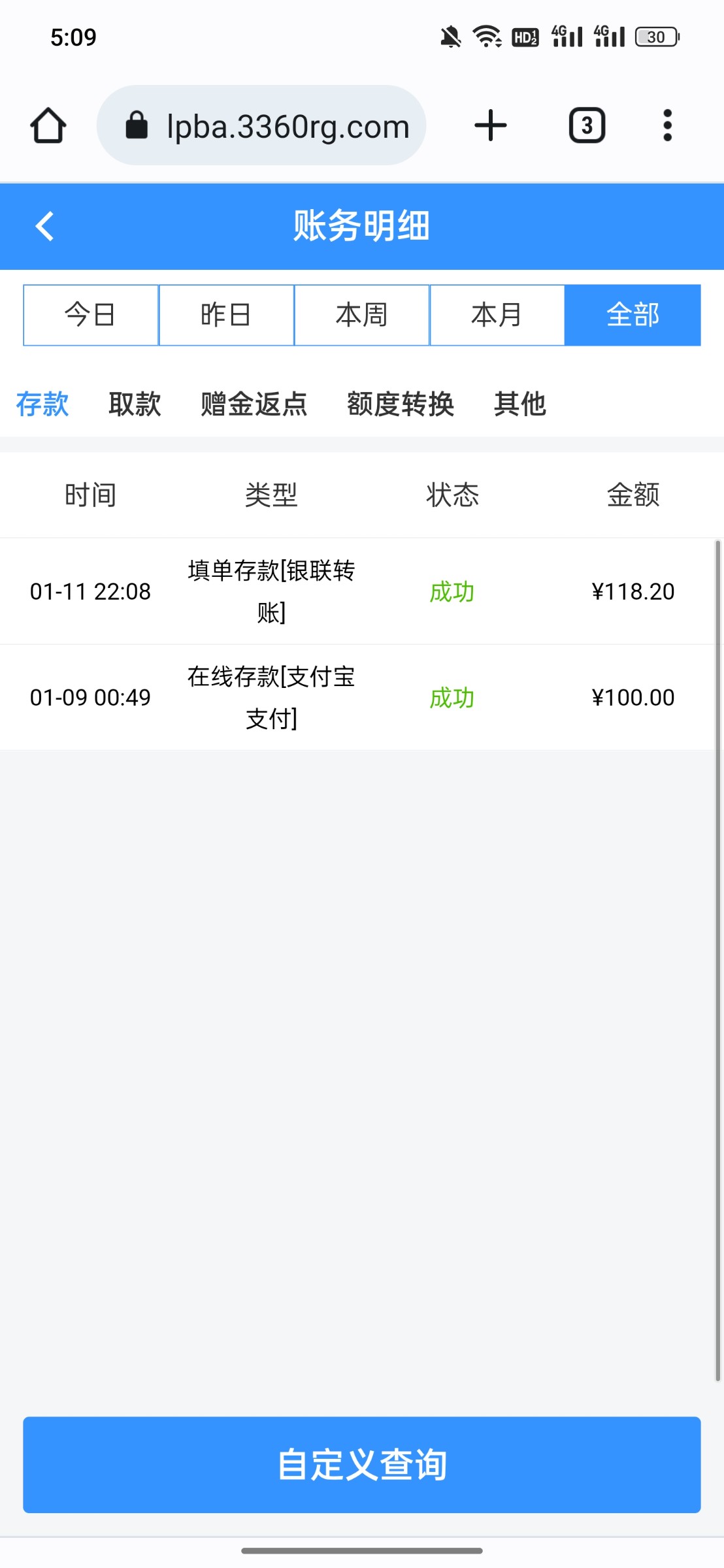Switch to the 赠金返点 tab

click(x=254, y=404)
